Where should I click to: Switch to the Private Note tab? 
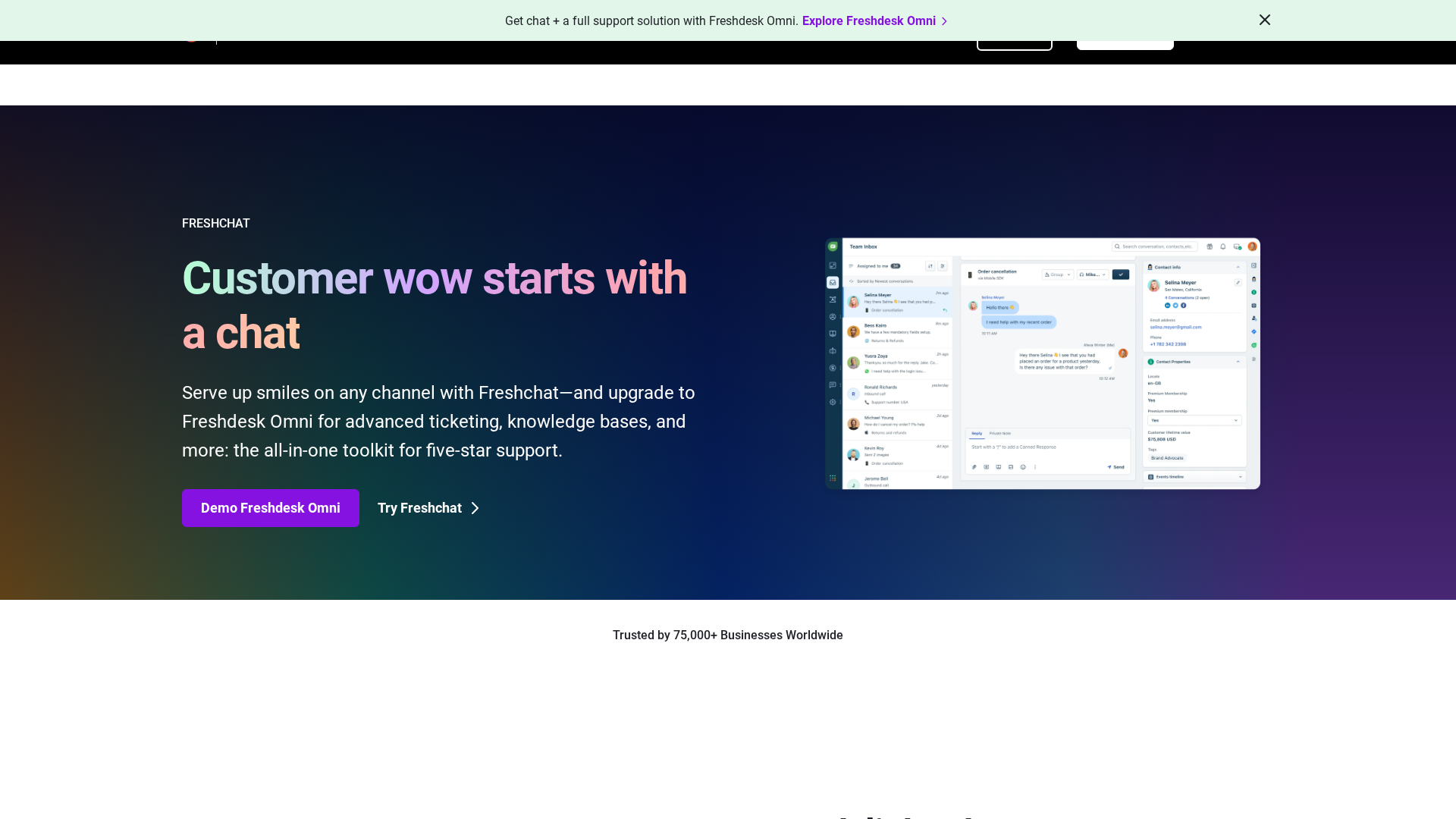tap(999, 434)
